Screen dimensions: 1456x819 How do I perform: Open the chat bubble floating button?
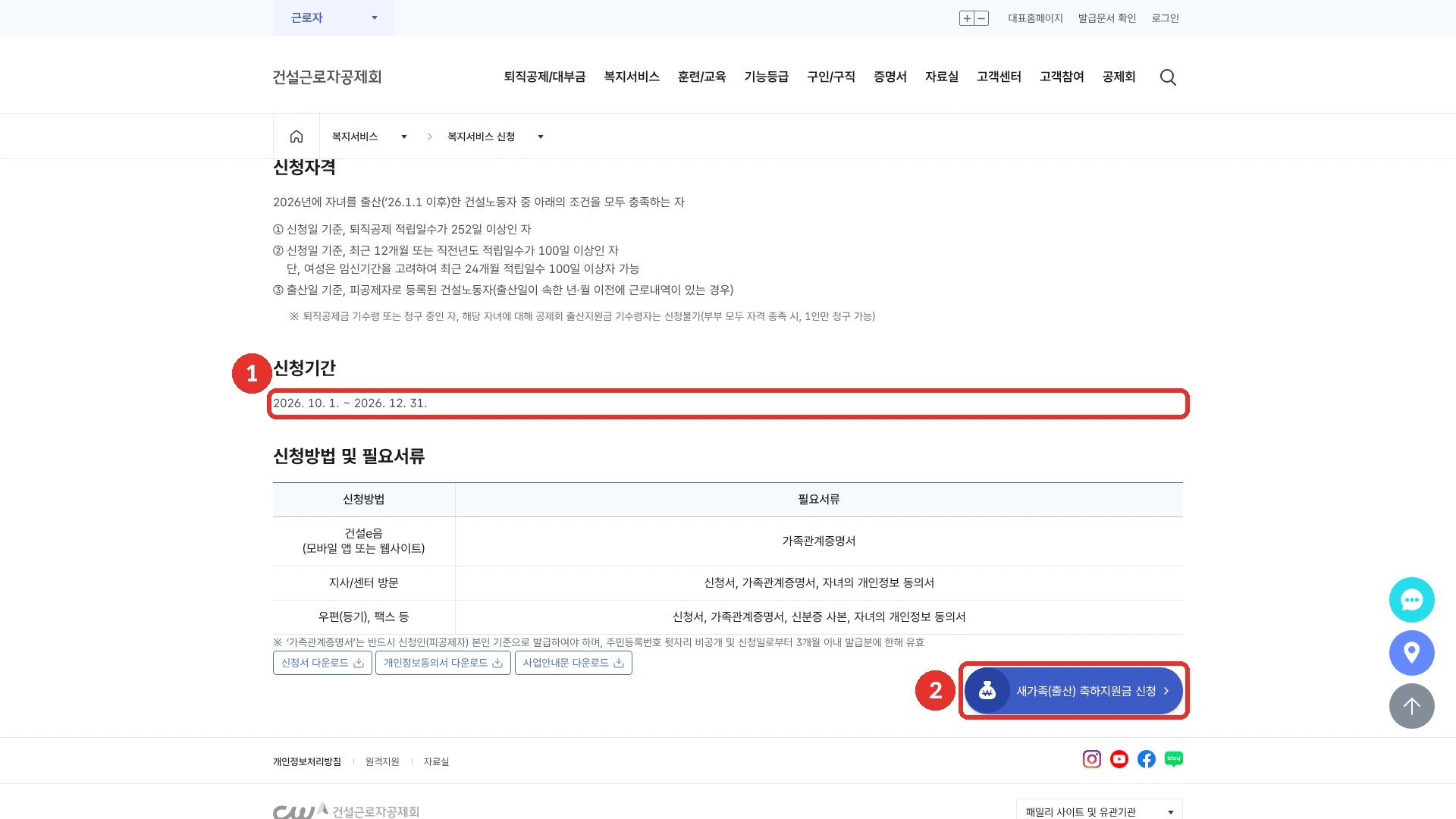[x=1411, y=600]
